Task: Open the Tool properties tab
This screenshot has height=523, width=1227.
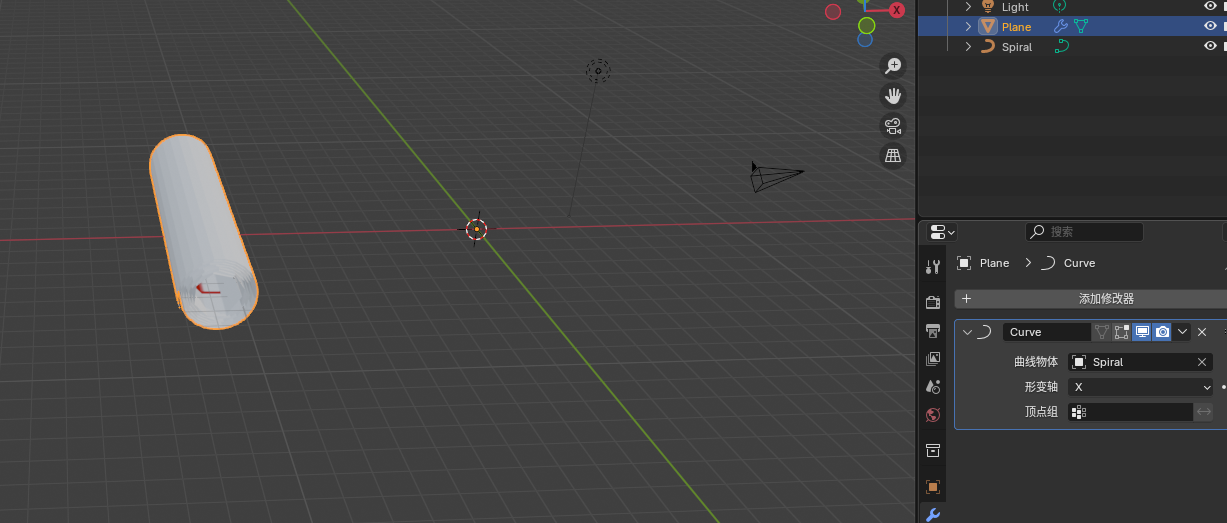Action: tap(933, 267)
